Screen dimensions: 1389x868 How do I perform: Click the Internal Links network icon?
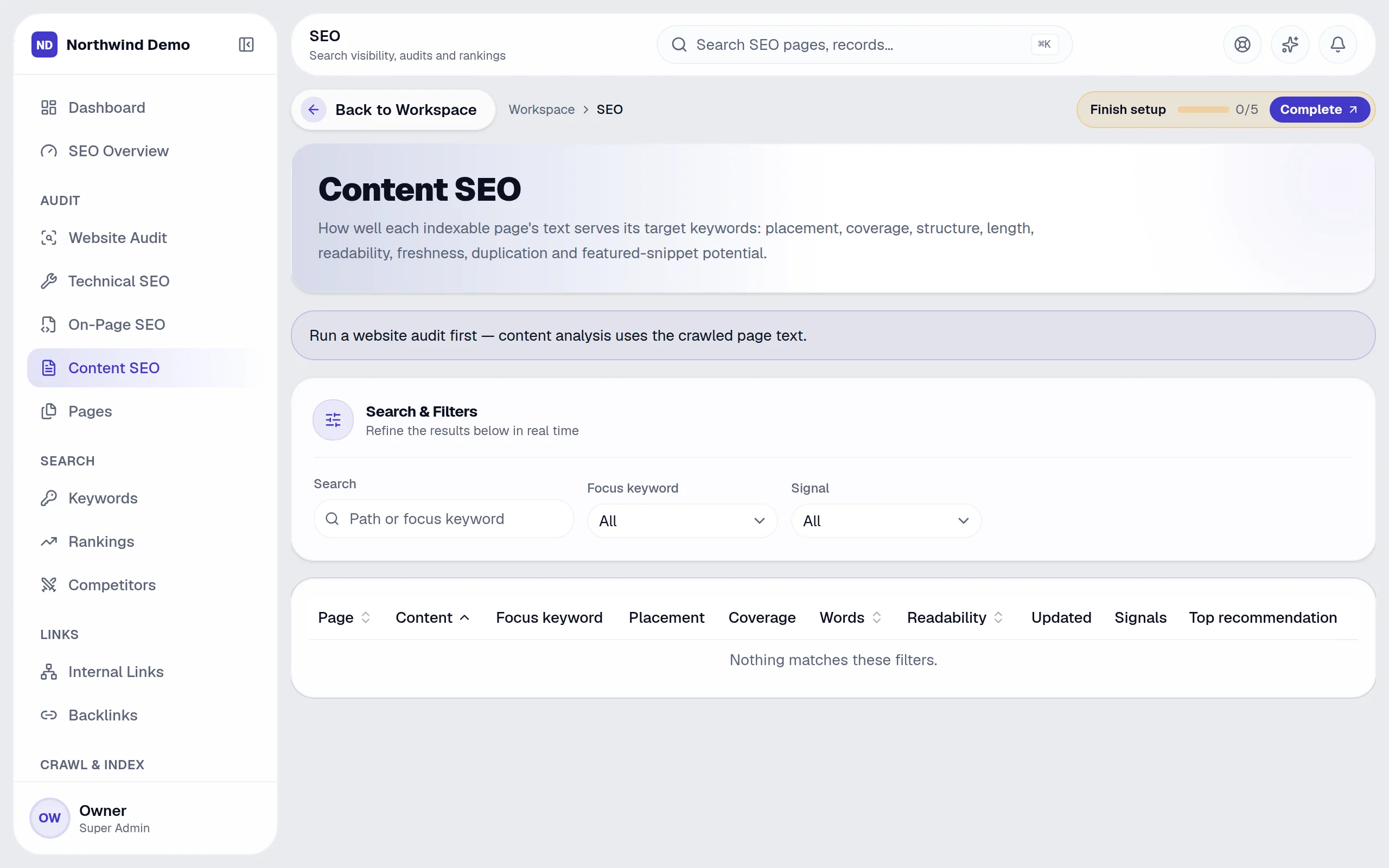click(x=49, y=672)
